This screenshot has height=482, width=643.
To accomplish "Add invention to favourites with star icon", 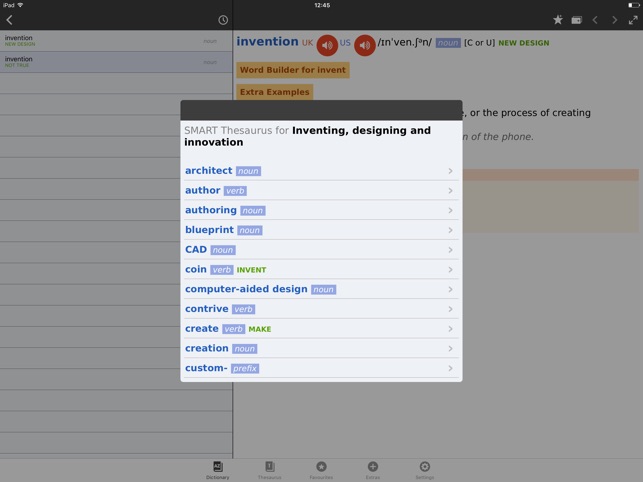I will (558, 20).
